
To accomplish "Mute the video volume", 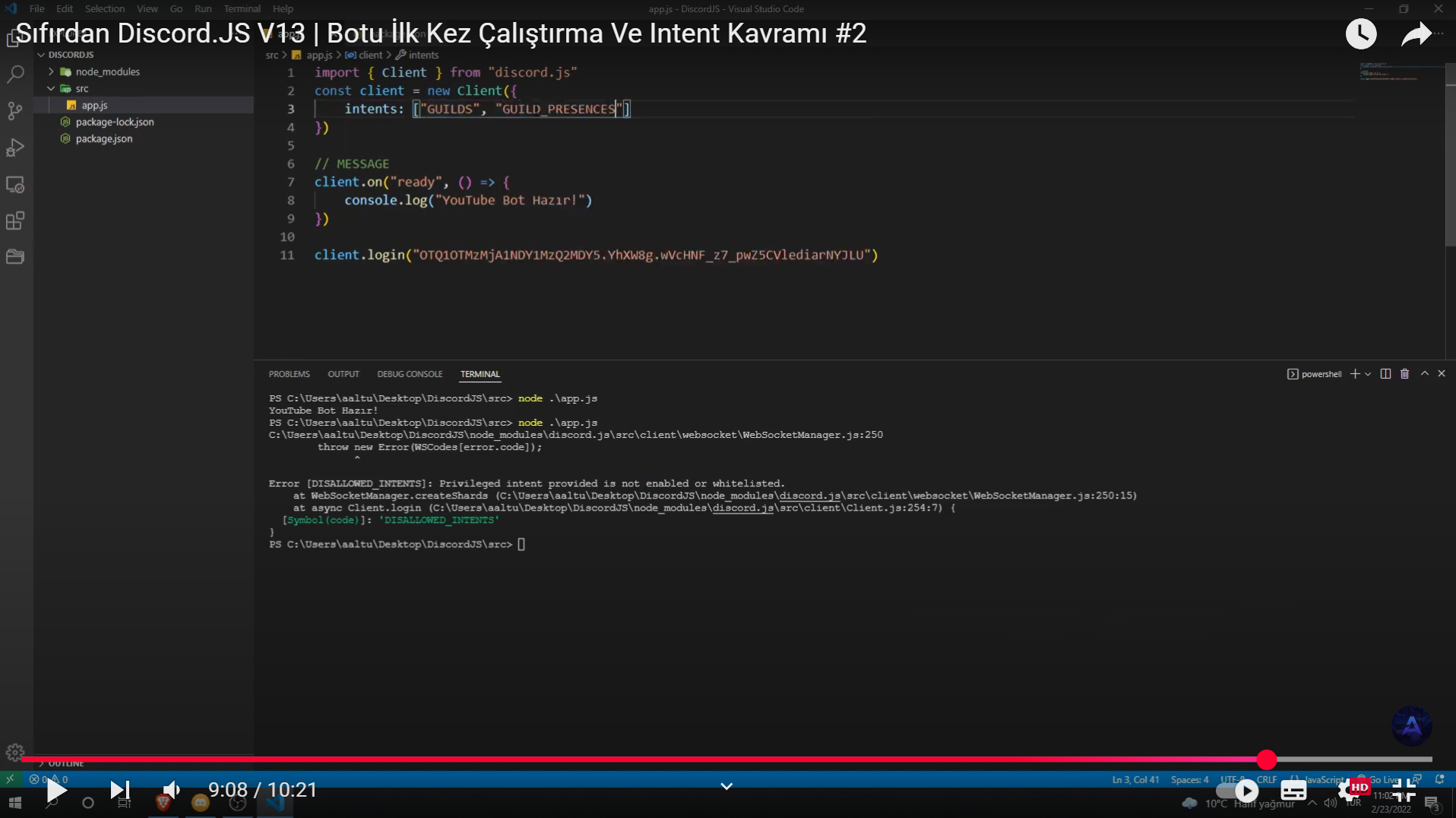I will [172, 791].
